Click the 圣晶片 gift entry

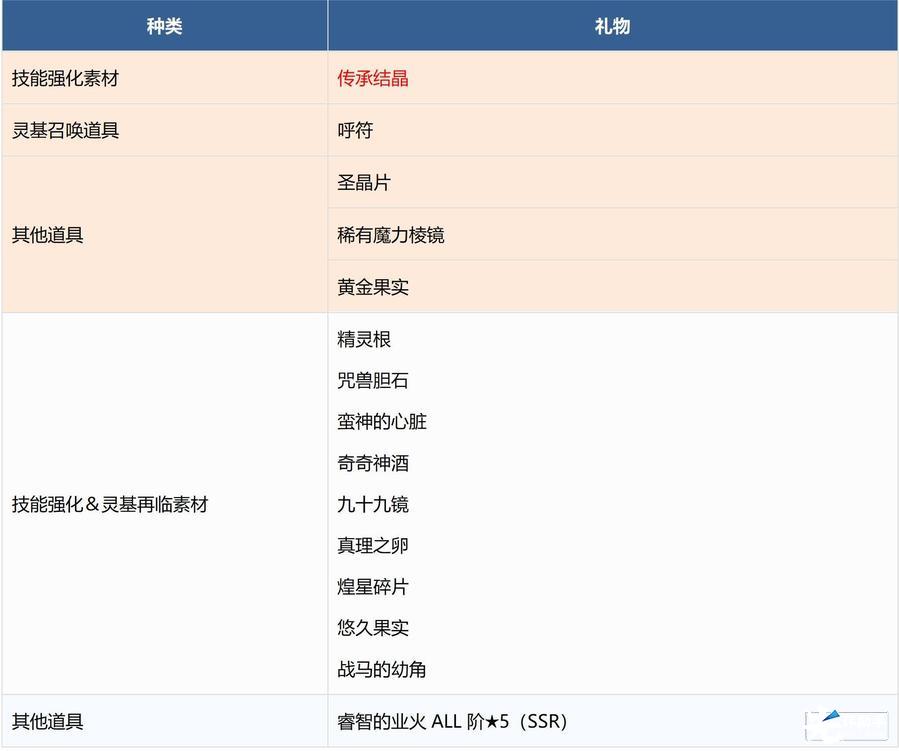(x=364, y=183)
